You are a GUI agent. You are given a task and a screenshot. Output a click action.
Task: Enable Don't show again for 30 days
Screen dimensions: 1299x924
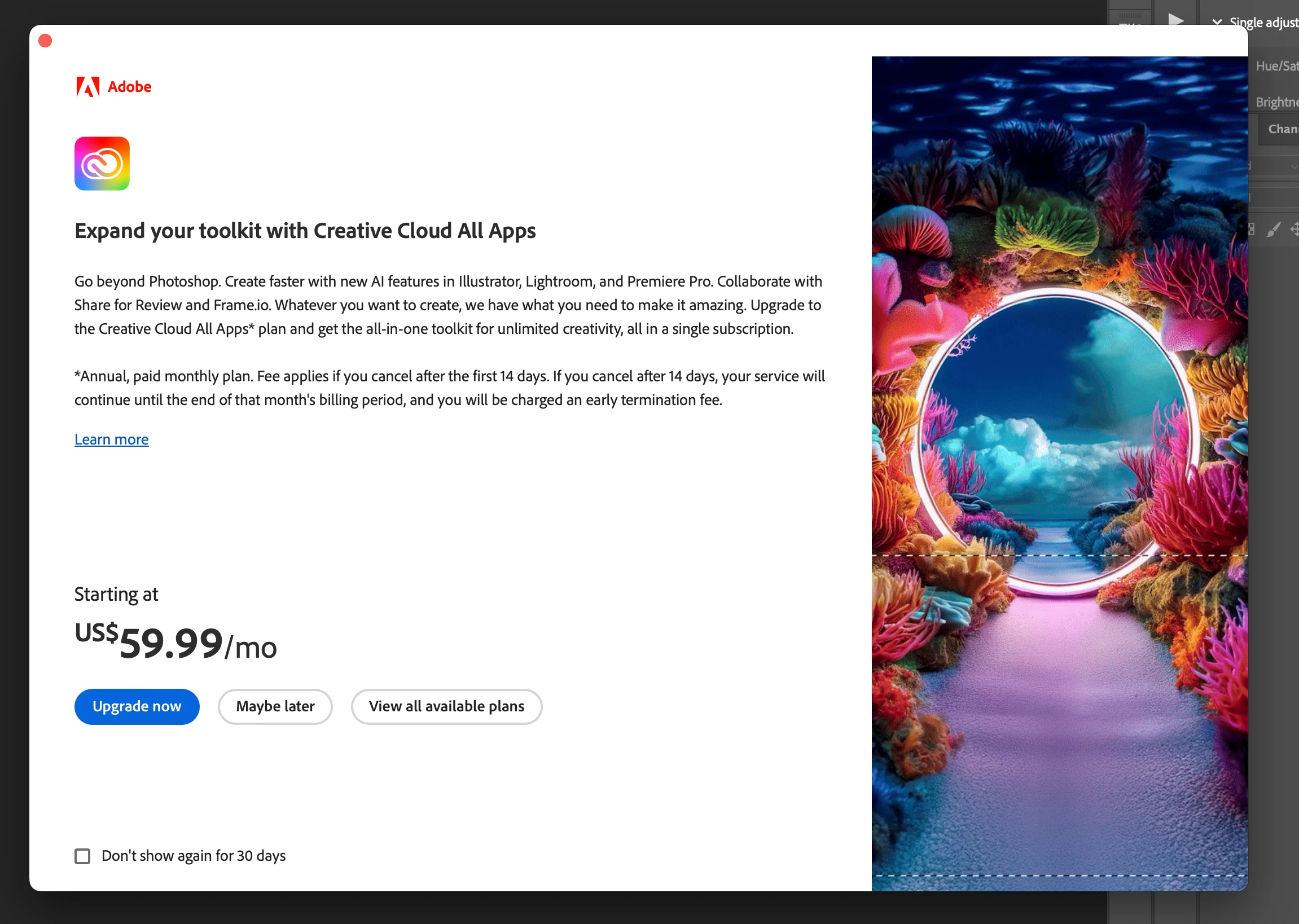pos(82,856)
